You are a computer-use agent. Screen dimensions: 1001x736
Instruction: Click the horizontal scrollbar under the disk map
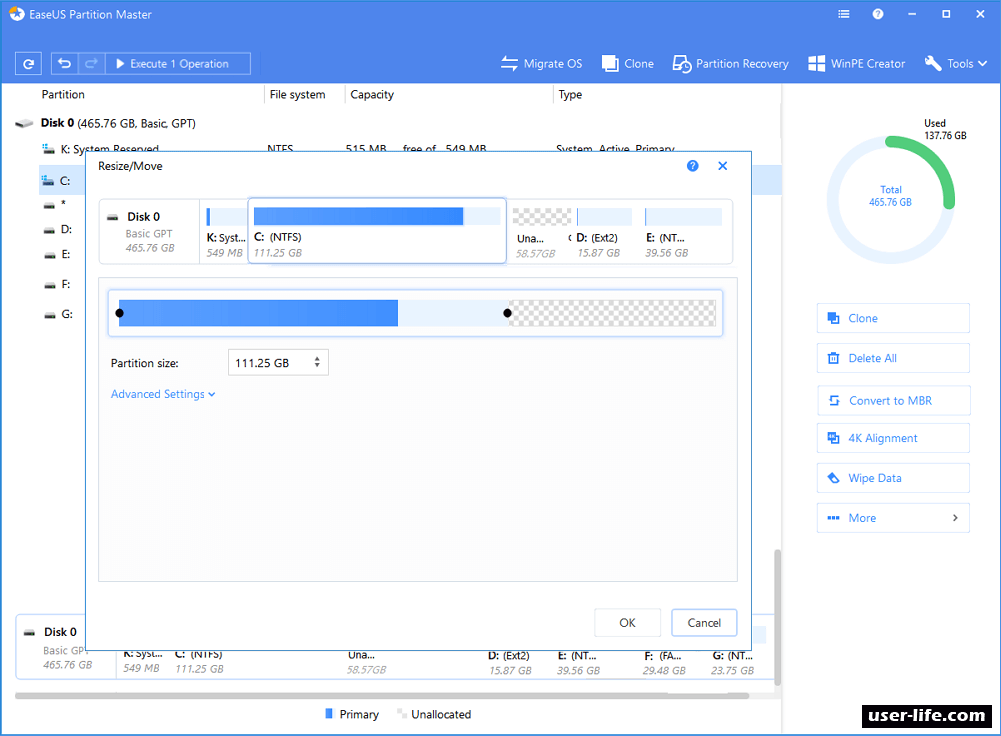click(x=382, y=696)
